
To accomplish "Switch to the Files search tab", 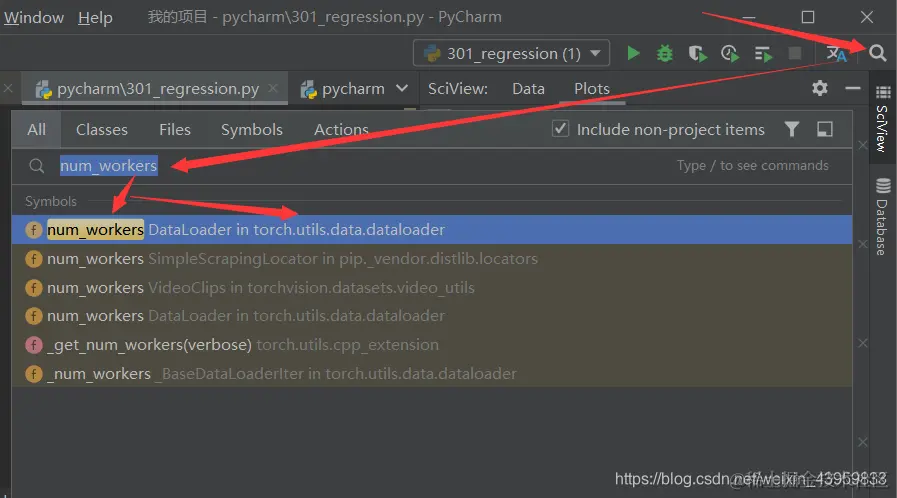I will pos(174,130).
